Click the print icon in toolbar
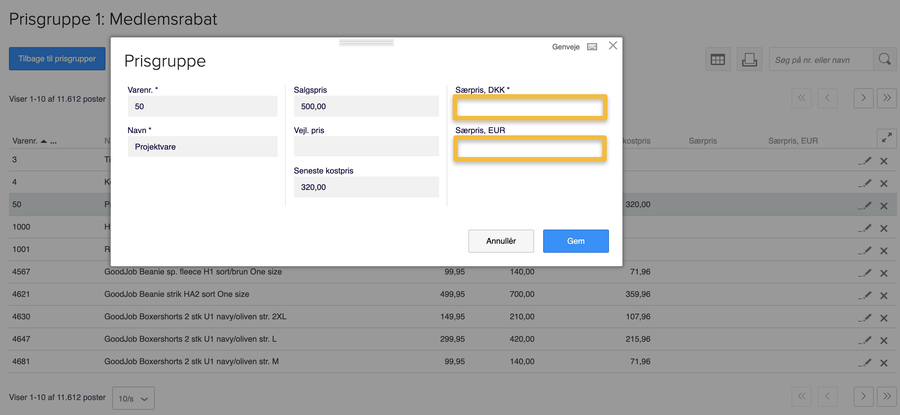The width and height of the screenshot is (900, 415). [749, 59]
